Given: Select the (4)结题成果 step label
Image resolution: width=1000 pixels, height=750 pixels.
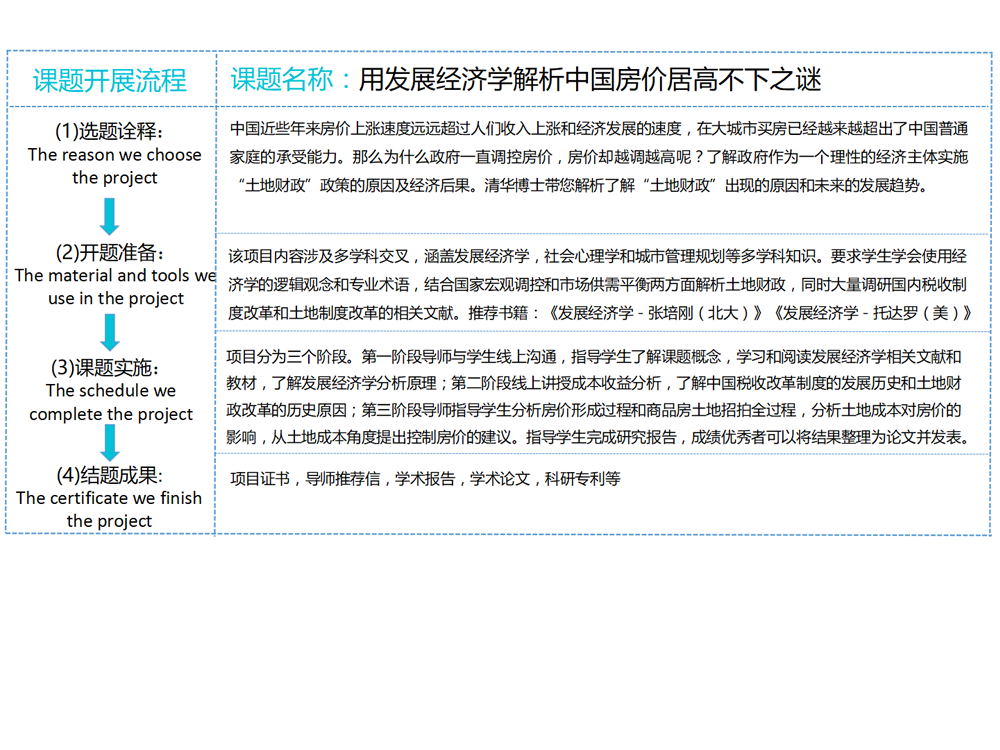Looking at the screenshot, I should pos(109,475).
